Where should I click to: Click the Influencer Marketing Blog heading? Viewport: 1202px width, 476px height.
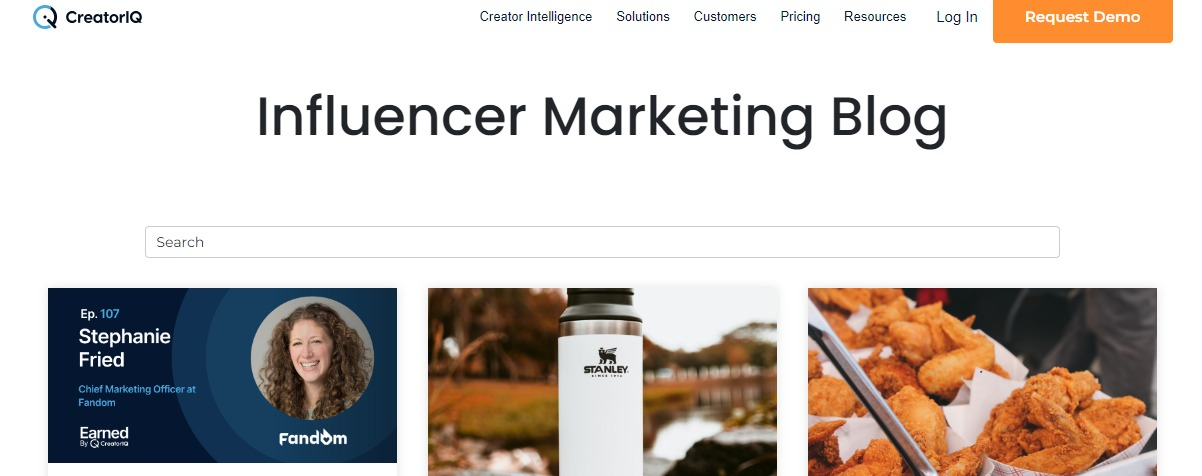pos(602,117)
